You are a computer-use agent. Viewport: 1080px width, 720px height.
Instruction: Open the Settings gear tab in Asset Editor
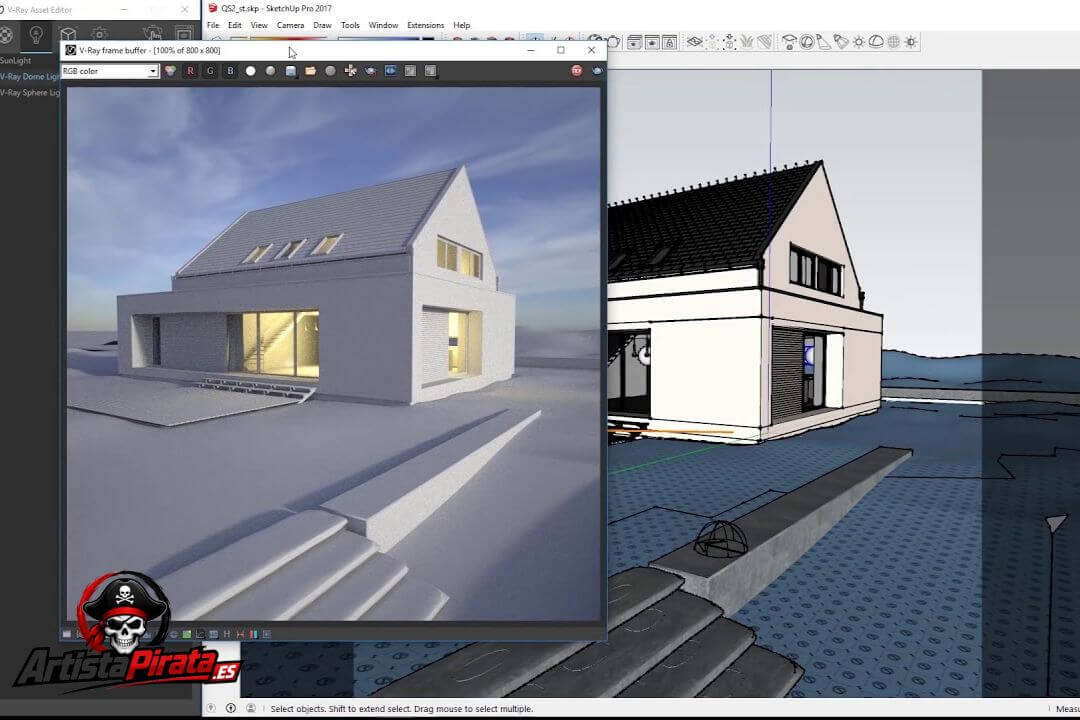pyautogui.click(x=100, y=34)
